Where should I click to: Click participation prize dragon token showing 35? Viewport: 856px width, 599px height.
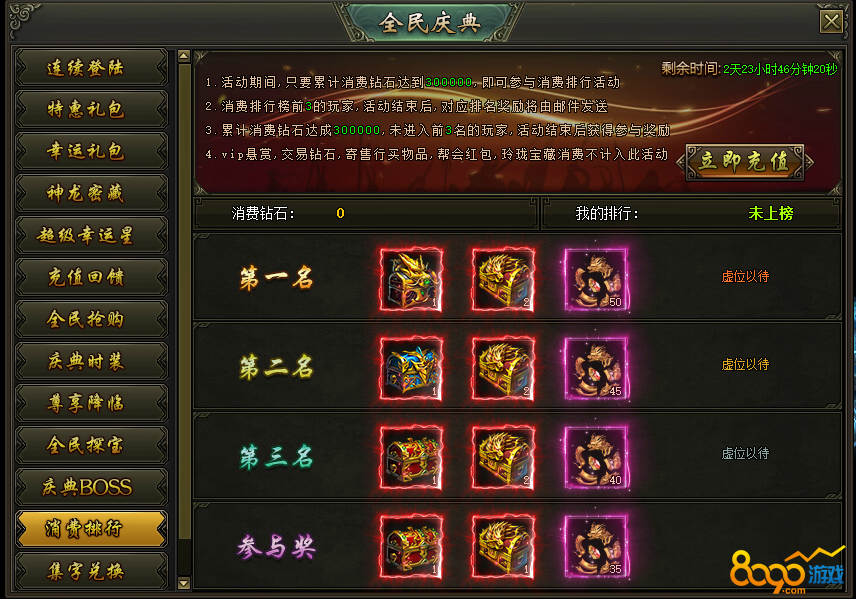click(x=596, y=547)
